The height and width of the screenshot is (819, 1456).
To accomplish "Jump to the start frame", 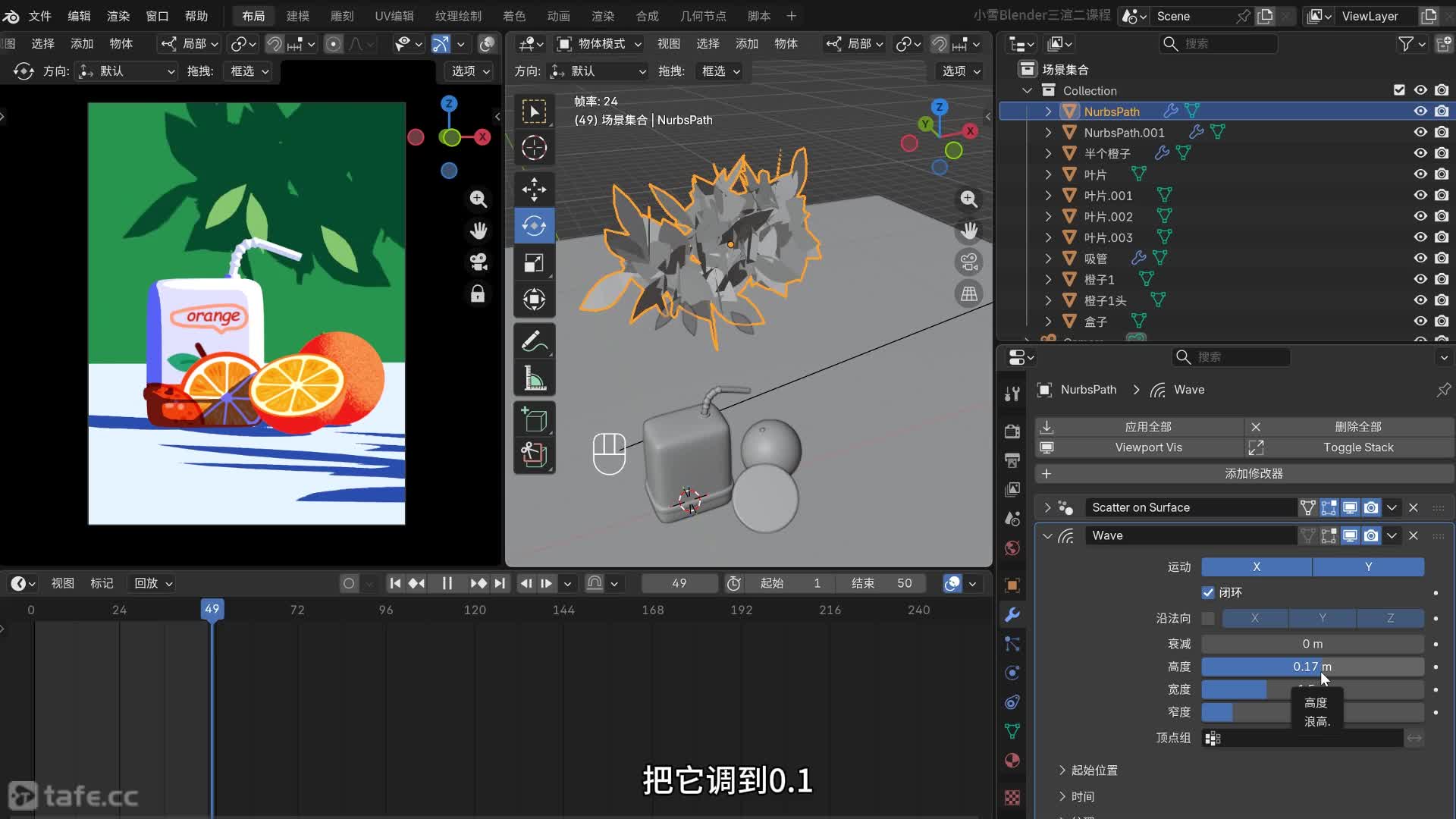I will [395, 583].
